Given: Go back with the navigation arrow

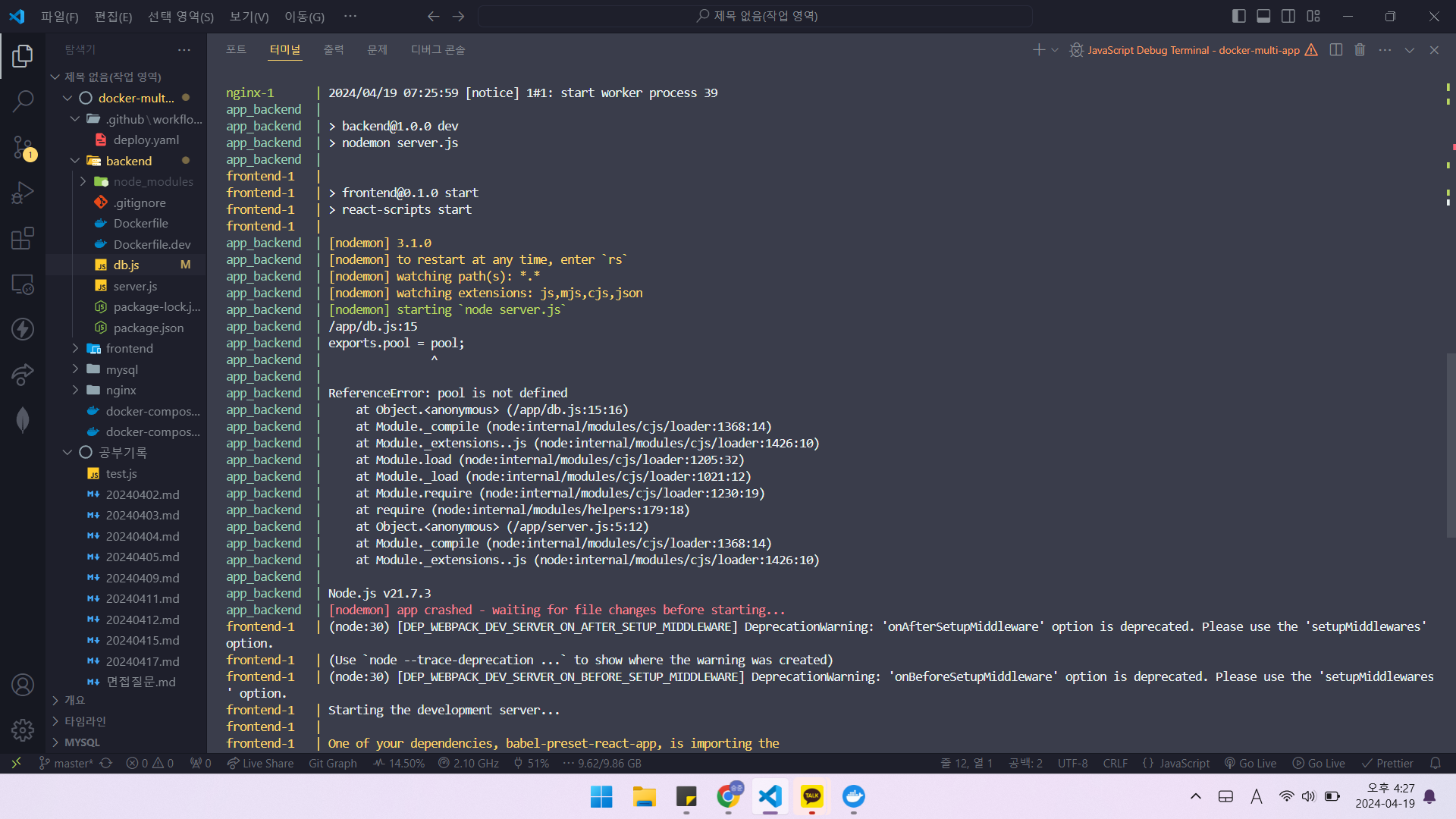Looking at the screenshot, I should [433, 16].
